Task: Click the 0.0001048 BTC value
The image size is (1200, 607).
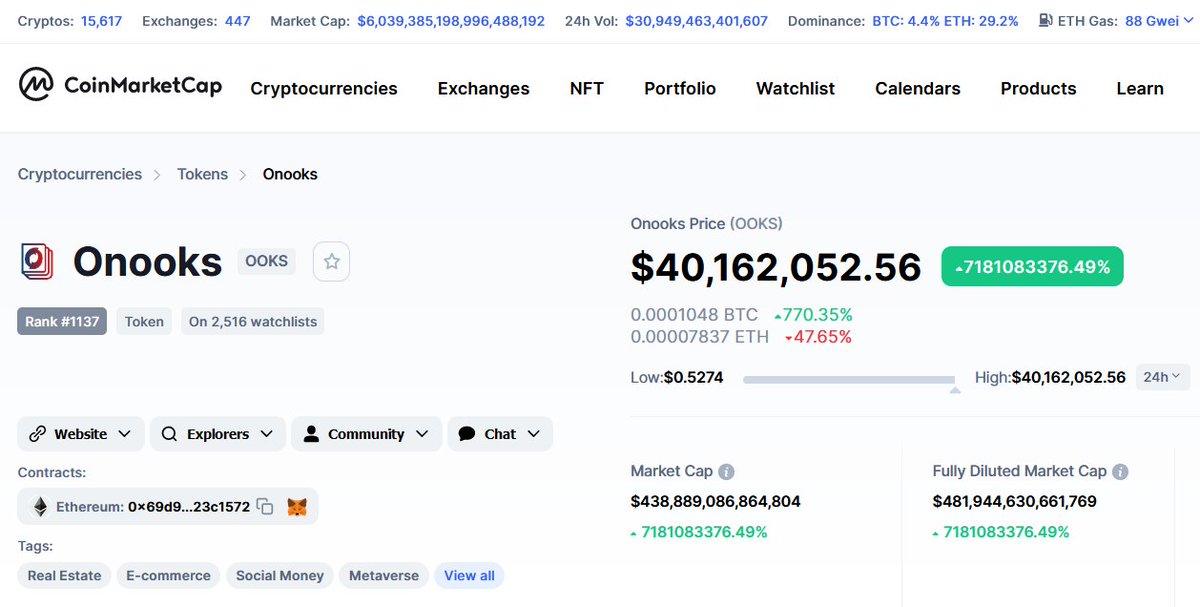Action: pos(694,315)
